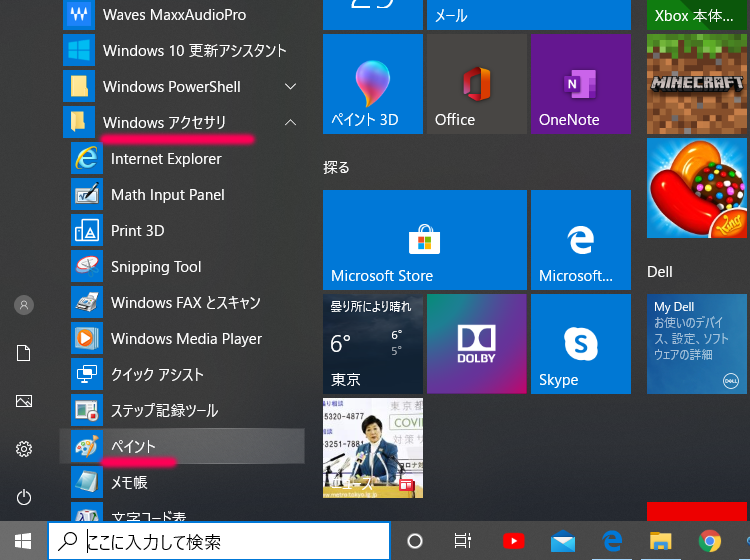The width and height of the screenshot is (750, 560).
Task: Open the Office tile
Action: coord(476,84)
